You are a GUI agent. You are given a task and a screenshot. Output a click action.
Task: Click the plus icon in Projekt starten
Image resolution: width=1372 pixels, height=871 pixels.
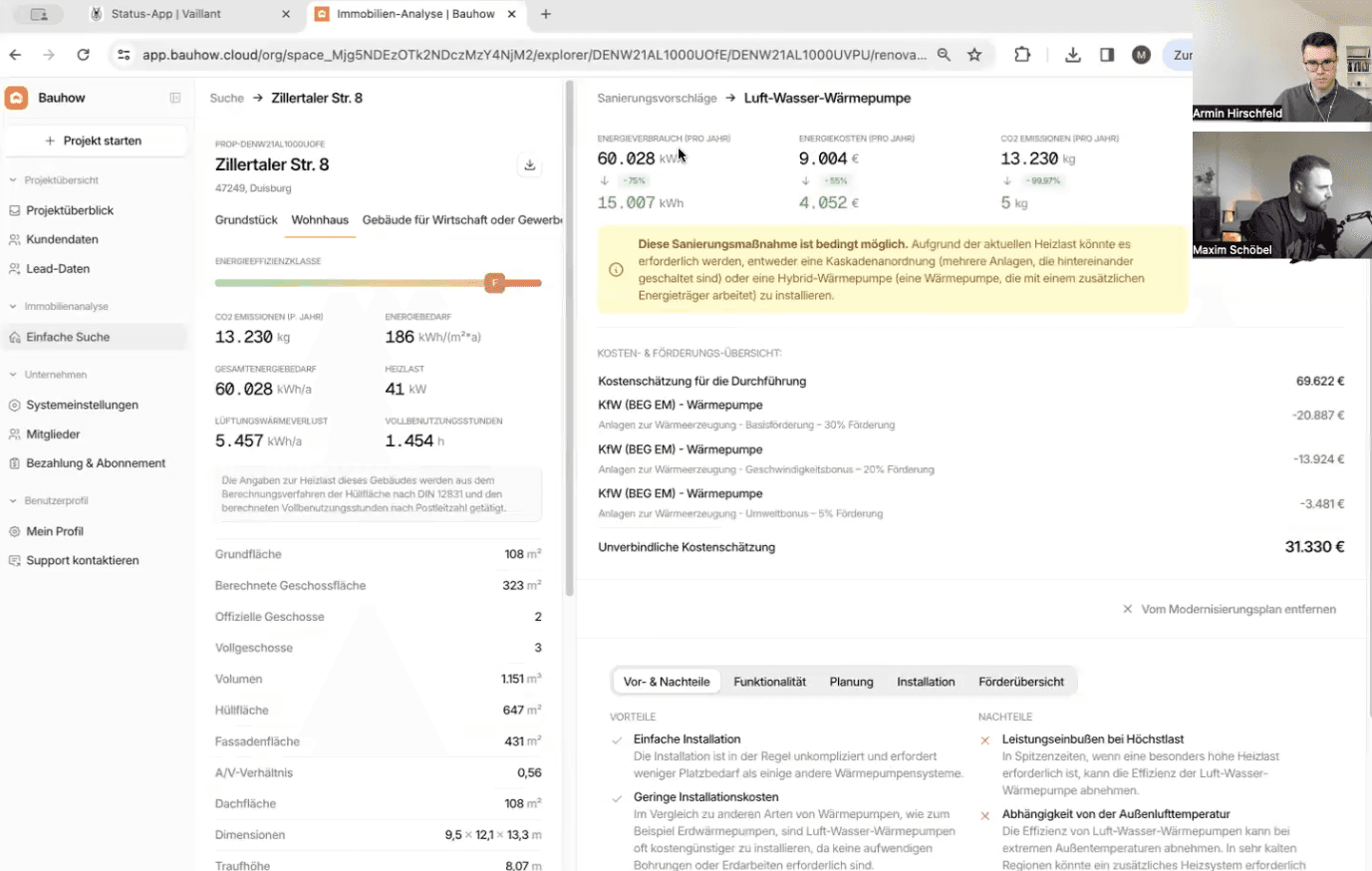point(50,141)
